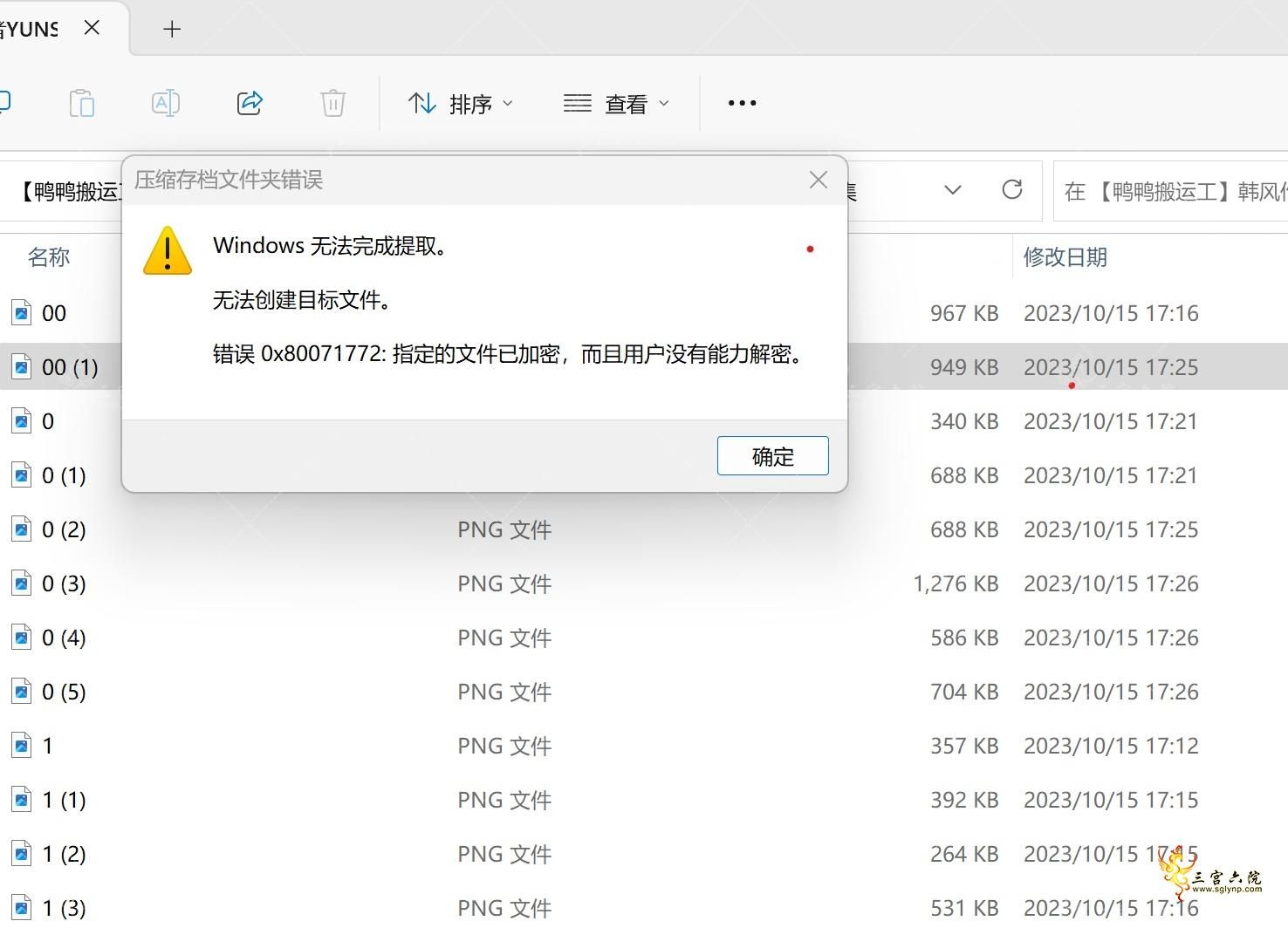This screenshot has width=1288, height=928.
Task: Select the file named 0
Action: (x=48, y=421)
